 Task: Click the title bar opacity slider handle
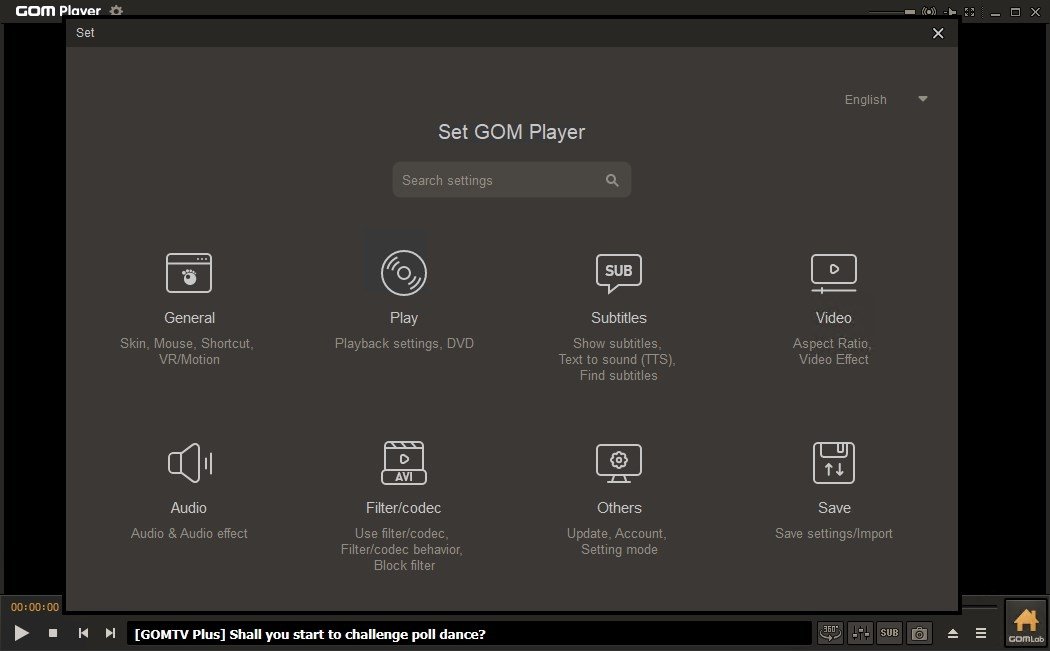(909, 11)
